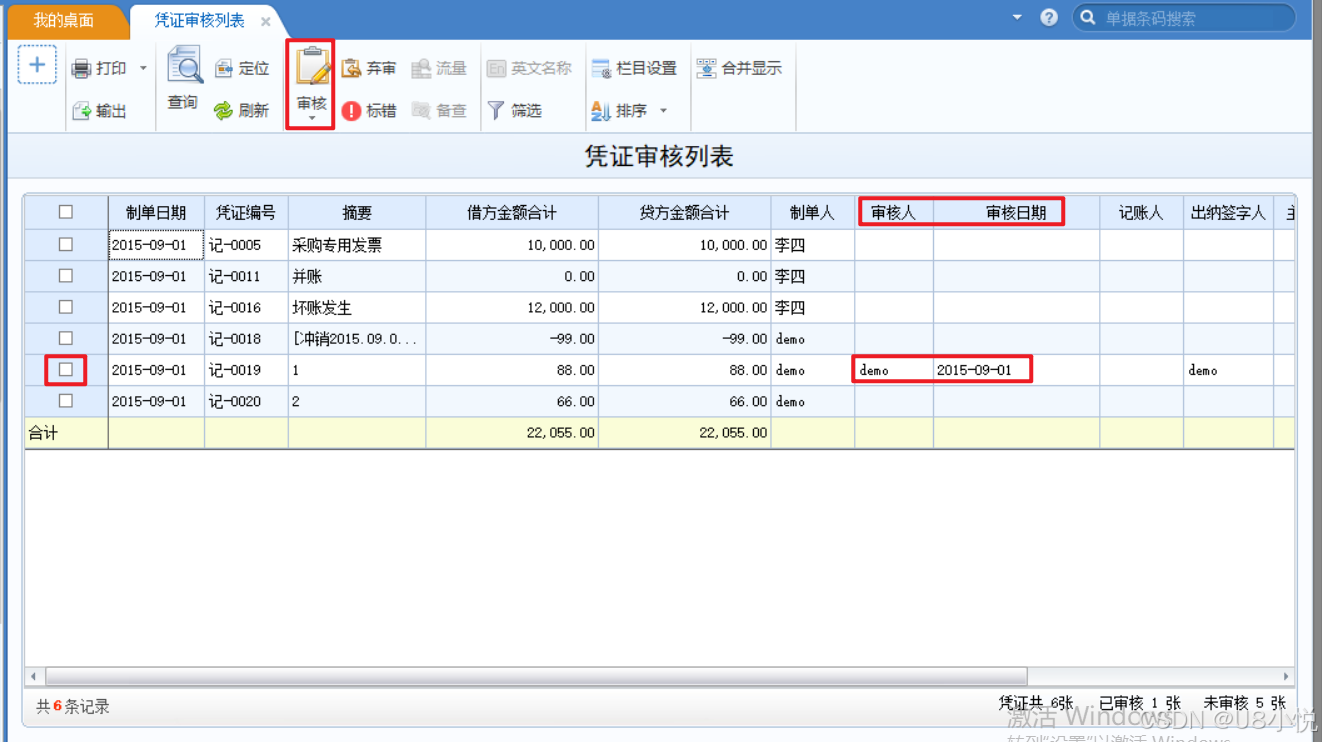Click the 打印 print icon

(81, 69)
